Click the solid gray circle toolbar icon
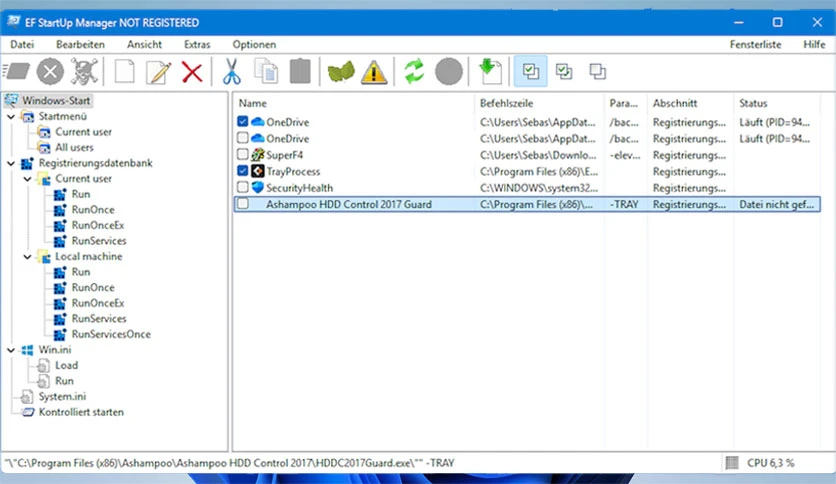Viewport: 836px width, 484px height. click(x=449, y=71)
